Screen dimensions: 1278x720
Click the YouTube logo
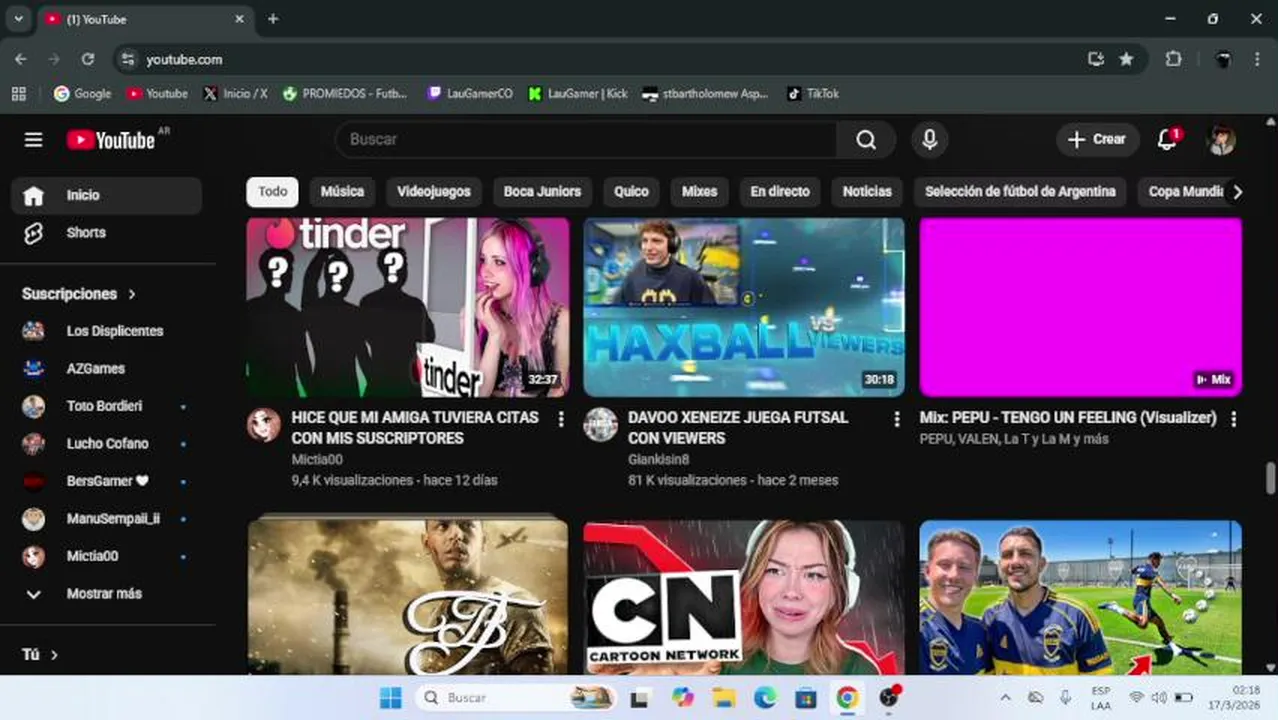pyautogui.click(x=111, y=140)
